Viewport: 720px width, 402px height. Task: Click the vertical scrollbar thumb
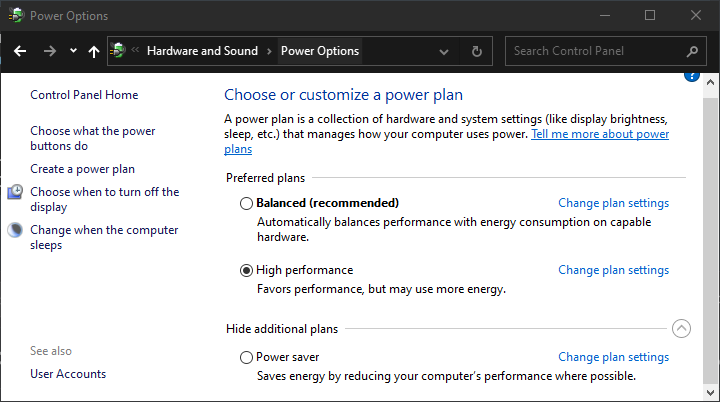[710, 241]
